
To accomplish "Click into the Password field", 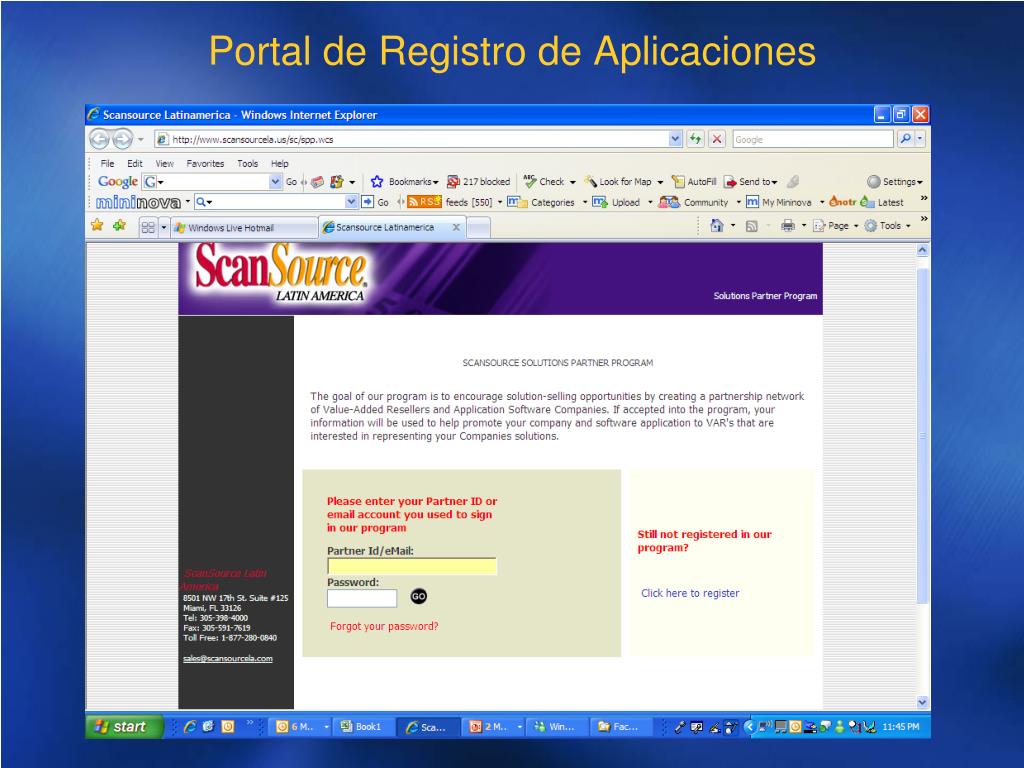I will [x=362, y=598].
